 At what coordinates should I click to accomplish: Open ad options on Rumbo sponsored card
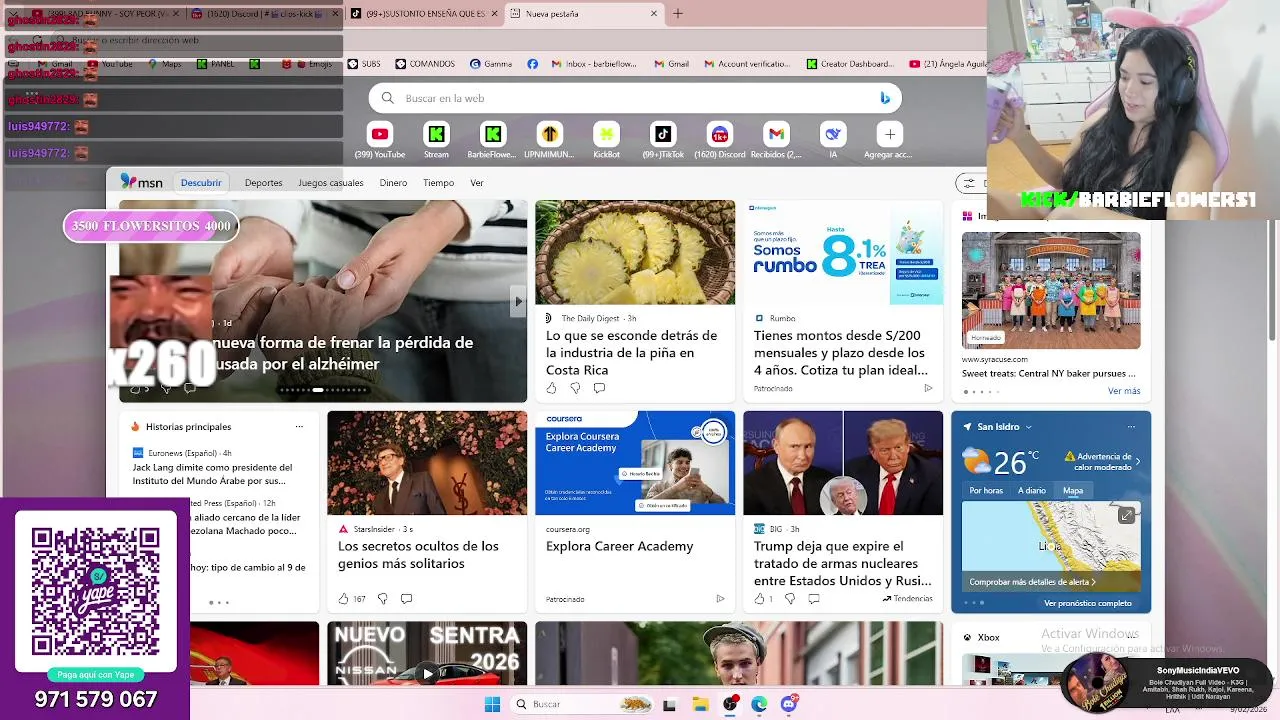tap(928, 388)
